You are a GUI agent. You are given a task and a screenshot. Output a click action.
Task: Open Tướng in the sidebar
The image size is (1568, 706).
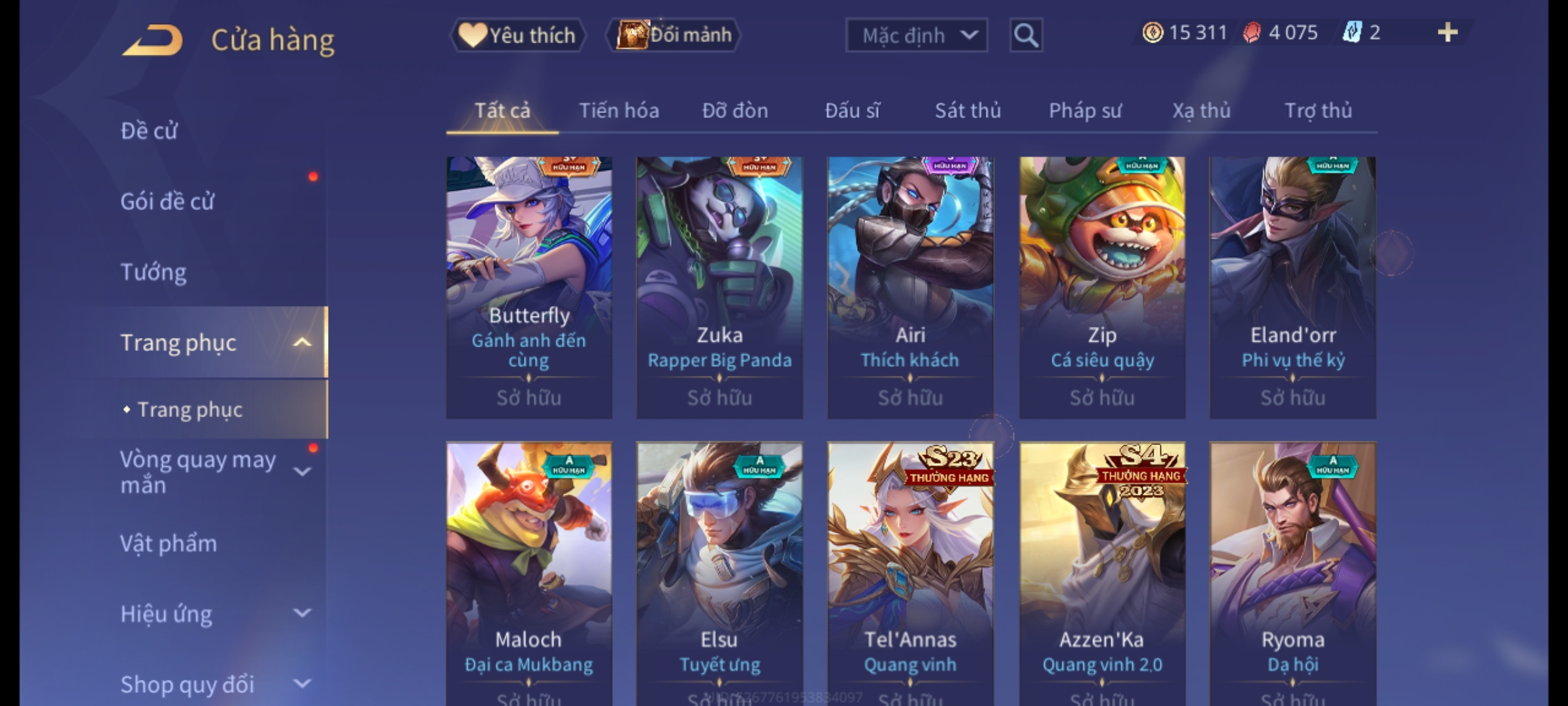154,272
